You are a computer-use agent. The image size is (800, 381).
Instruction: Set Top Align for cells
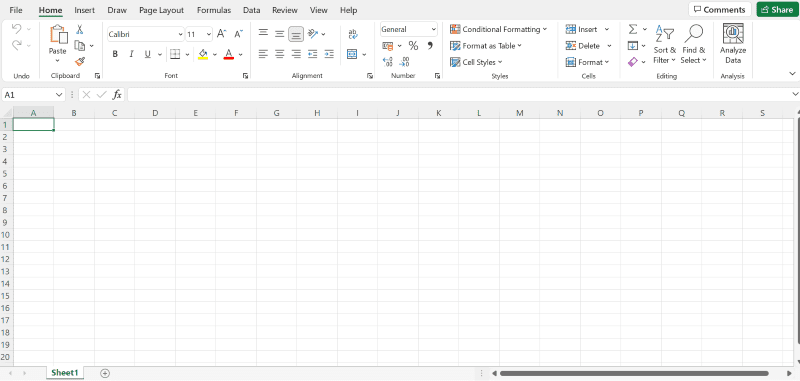click(x=263, y=34)
